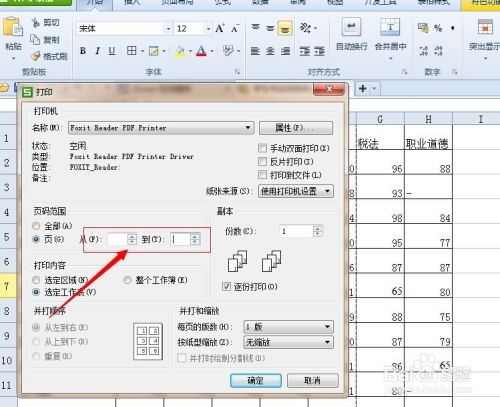
Task: Select column G header
Action: (x=380, y=119)
